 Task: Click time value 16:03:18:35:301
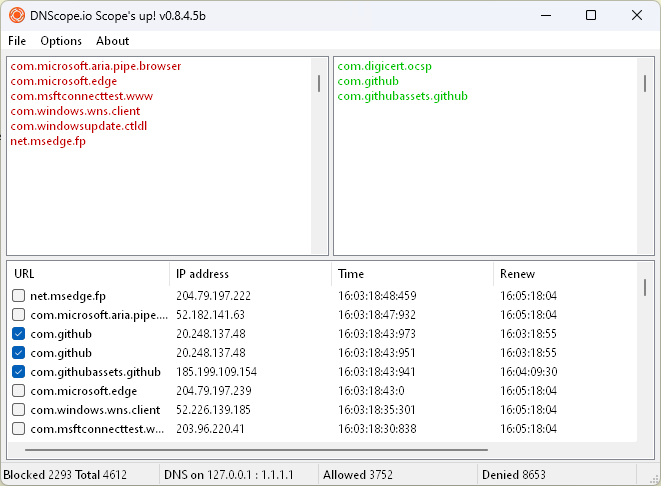(376, 409)
